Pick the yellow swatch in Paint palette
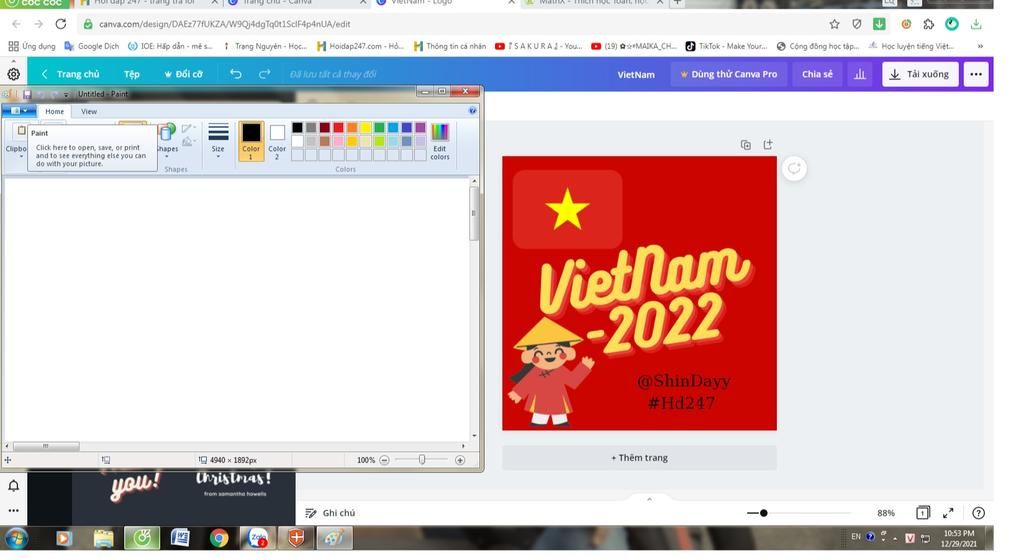 [x=366, y=127]
